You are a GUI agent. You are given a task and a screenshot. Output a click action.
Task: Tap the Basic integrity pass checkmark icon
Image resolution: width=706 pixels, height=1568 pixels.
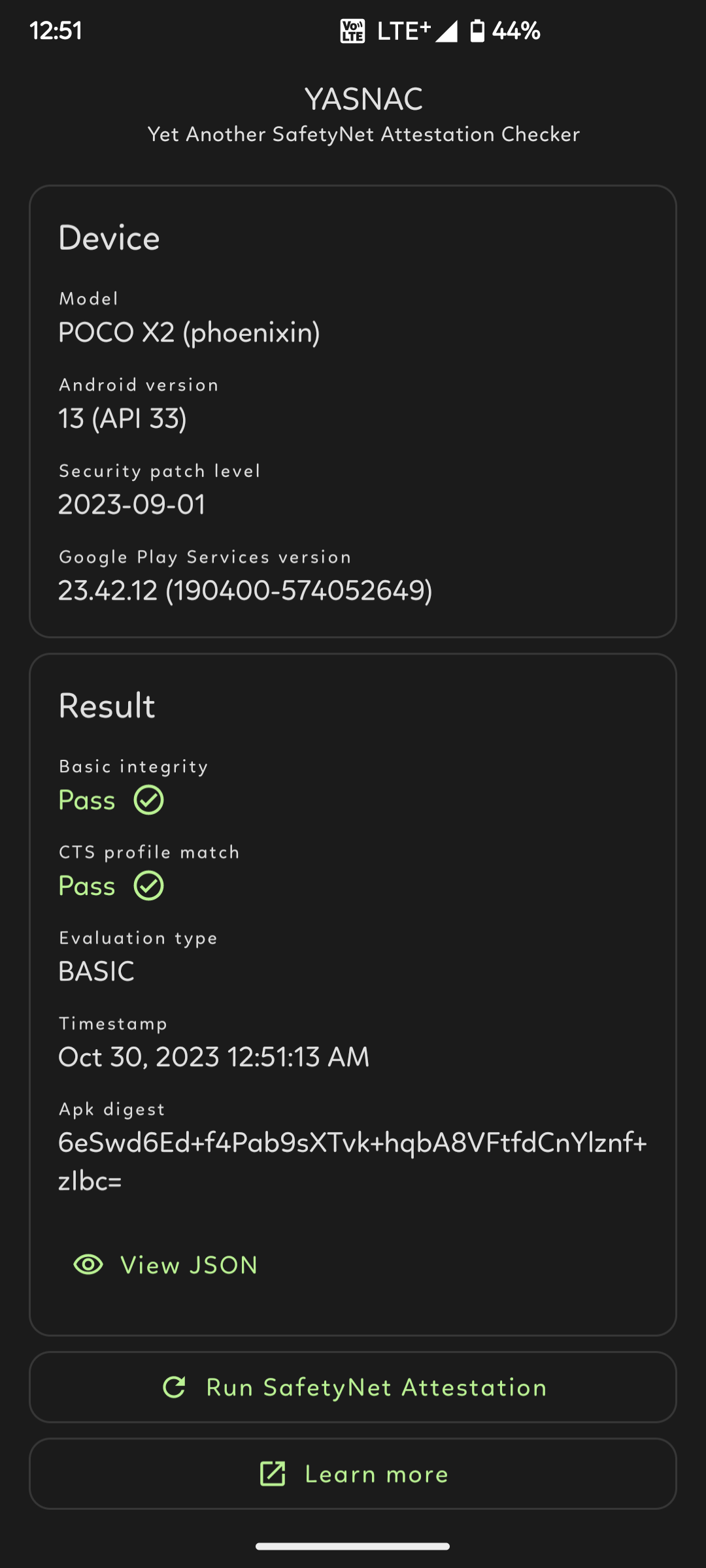click(149, 800)
